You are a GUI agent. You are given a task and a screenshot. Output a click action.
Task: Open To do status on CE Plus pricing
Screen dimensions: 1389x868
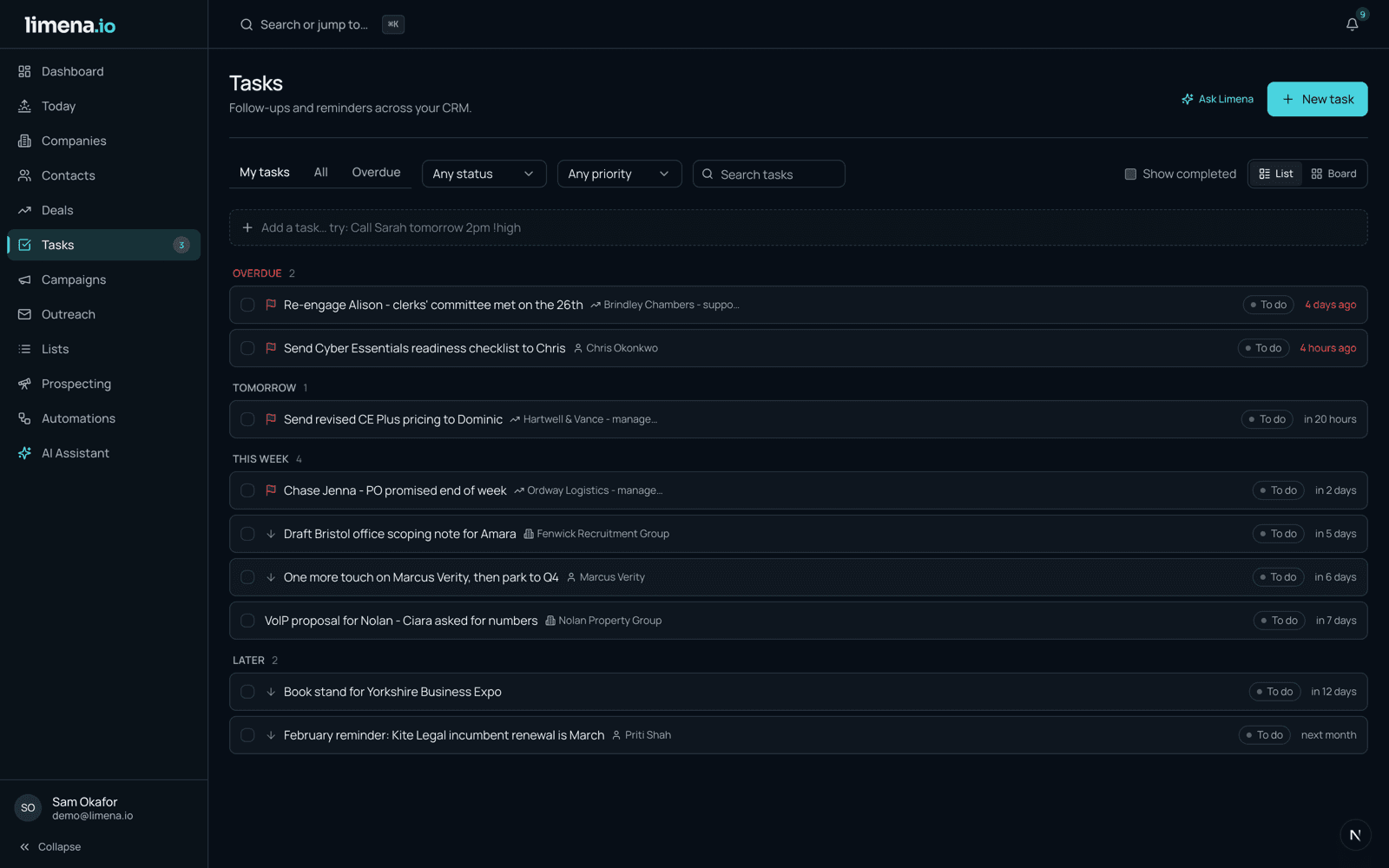(x=1267, y=419)
